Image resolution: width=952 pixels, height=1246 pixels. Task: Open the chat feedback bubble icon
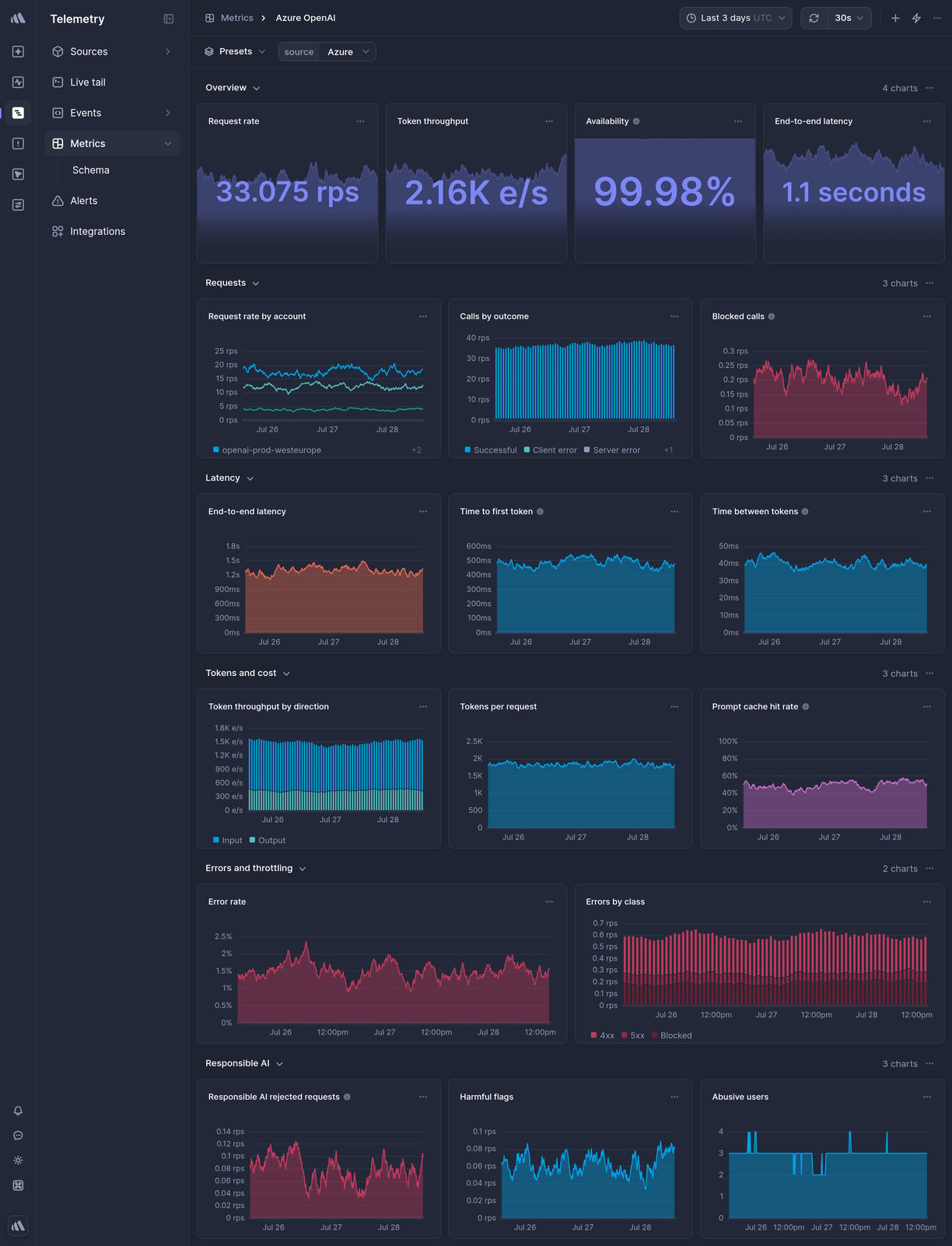[x=18, y=1136]
